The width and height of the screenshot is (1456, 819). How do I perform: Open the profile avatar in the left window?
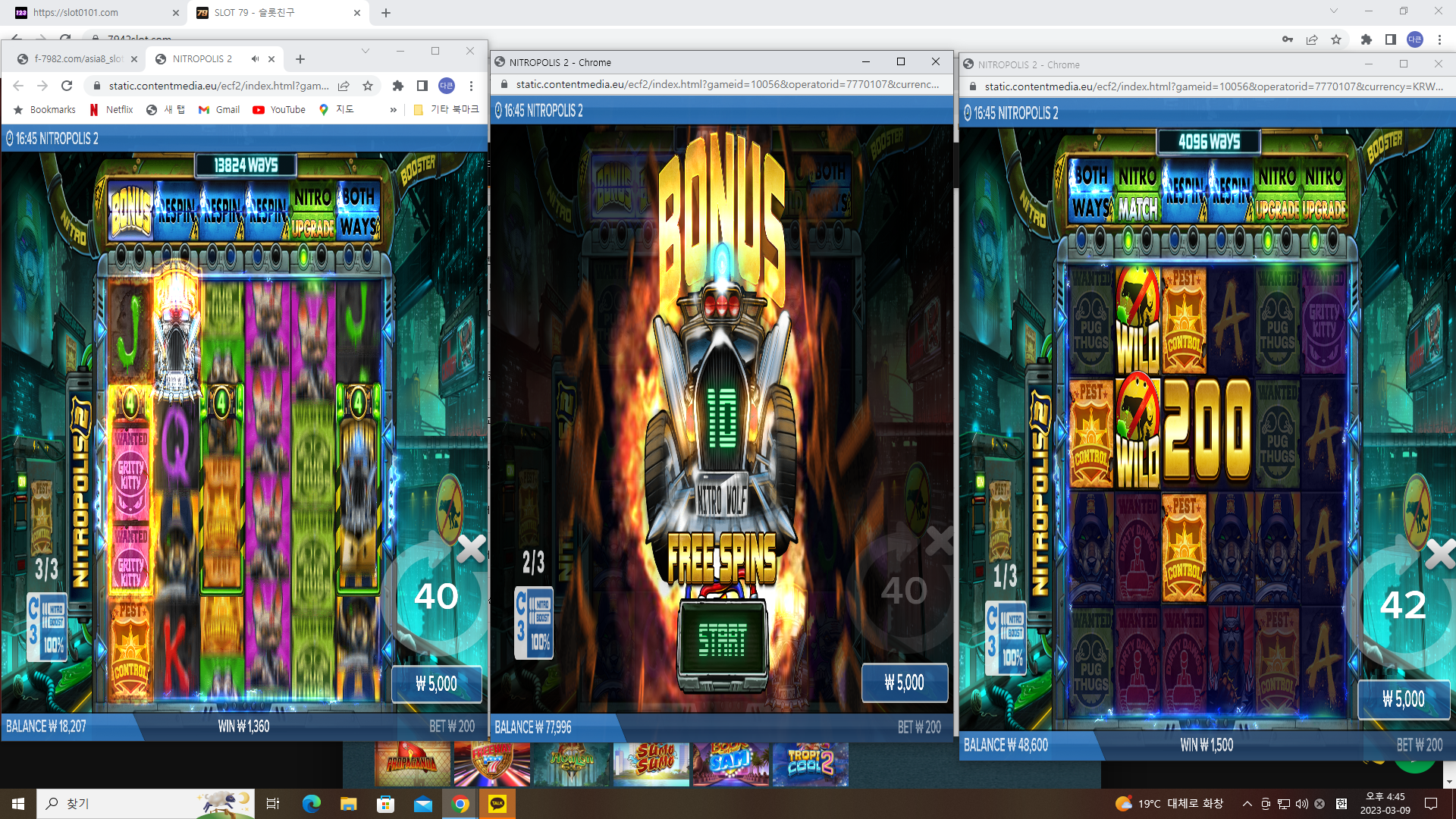pos(447,86)
